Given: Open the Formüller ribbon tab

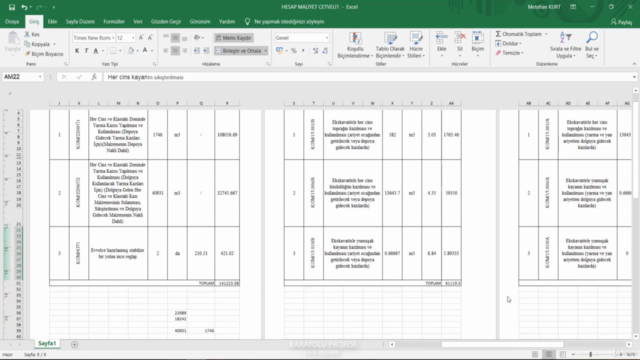Looking at the screenshot, I should pyautogui.click(x=114, y=22).
